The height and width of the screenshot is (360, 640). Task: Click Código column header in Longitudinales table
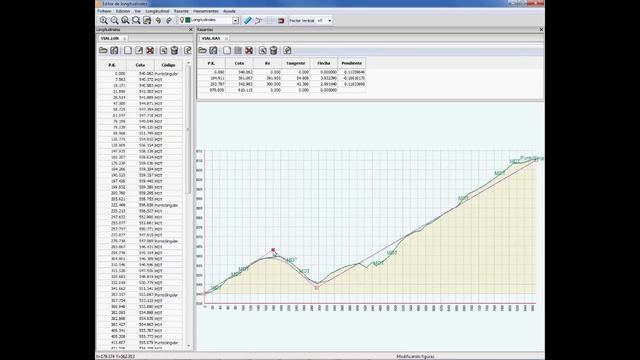point(168,65)
